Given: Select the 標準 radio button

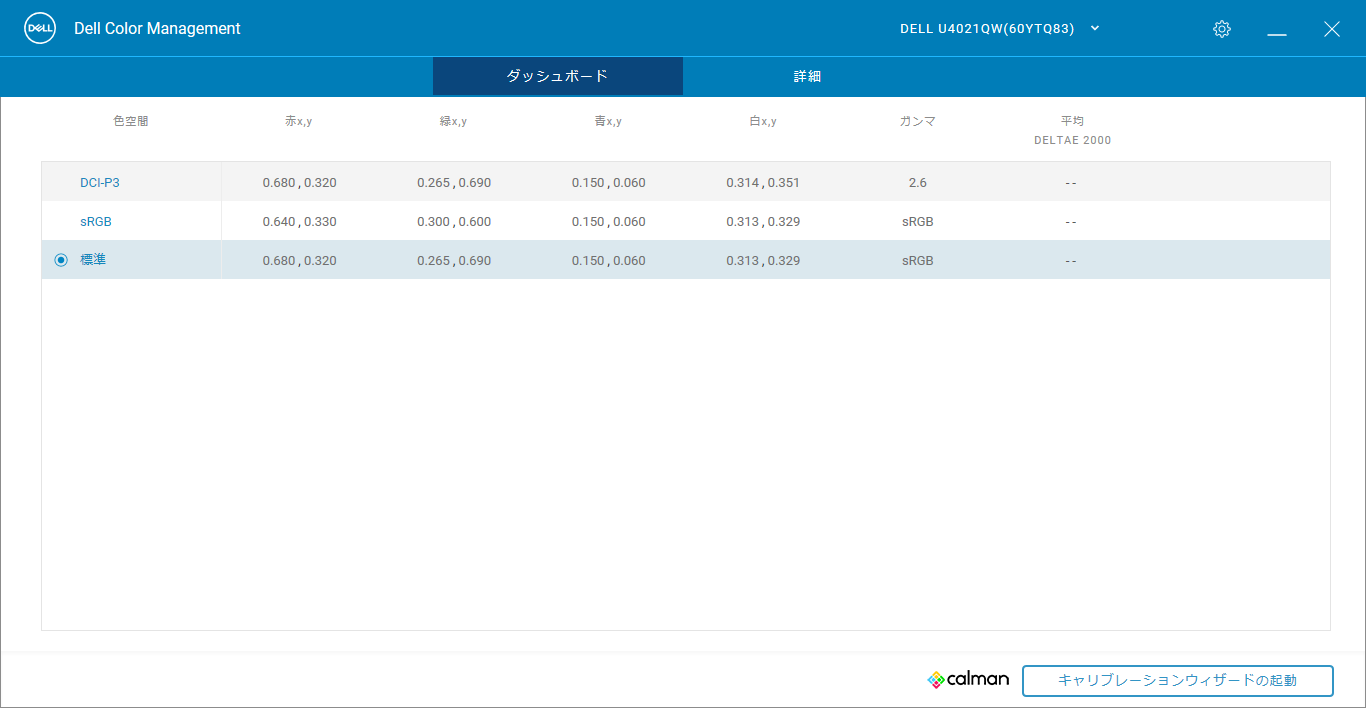Looking at the screenshot, I should (x=61, y=260).
